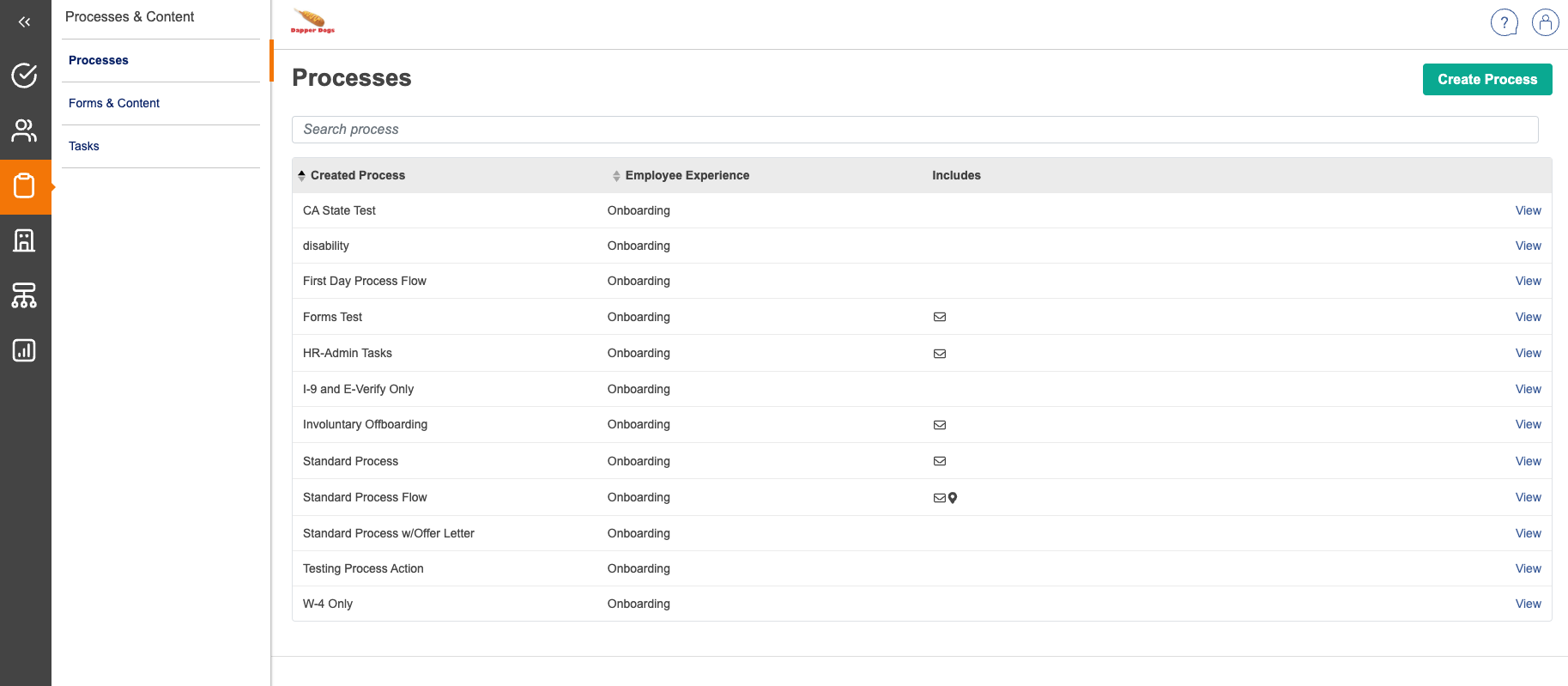This screenshot has height=686, width=1568.
Task: Click the help question mark icon
Action: [1504, 22]
